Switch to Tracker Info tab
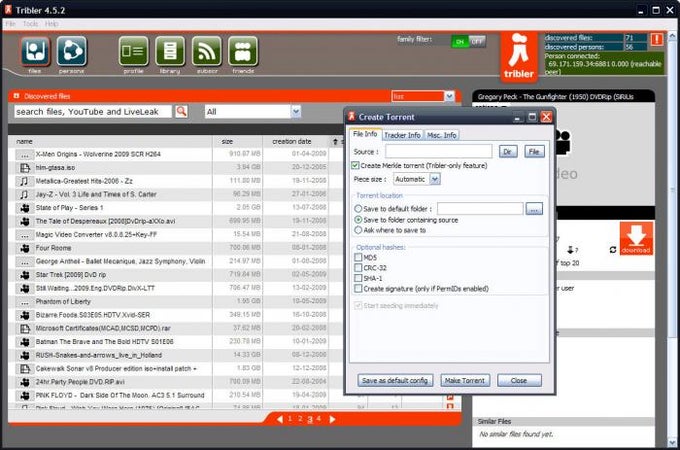 pyautogui.click(x=402, y=135)
